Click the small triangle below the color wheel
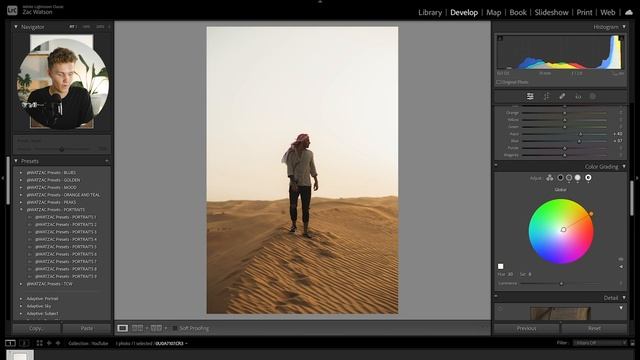The height and width of the screenshot is (360, 640). tap(621, 267)
